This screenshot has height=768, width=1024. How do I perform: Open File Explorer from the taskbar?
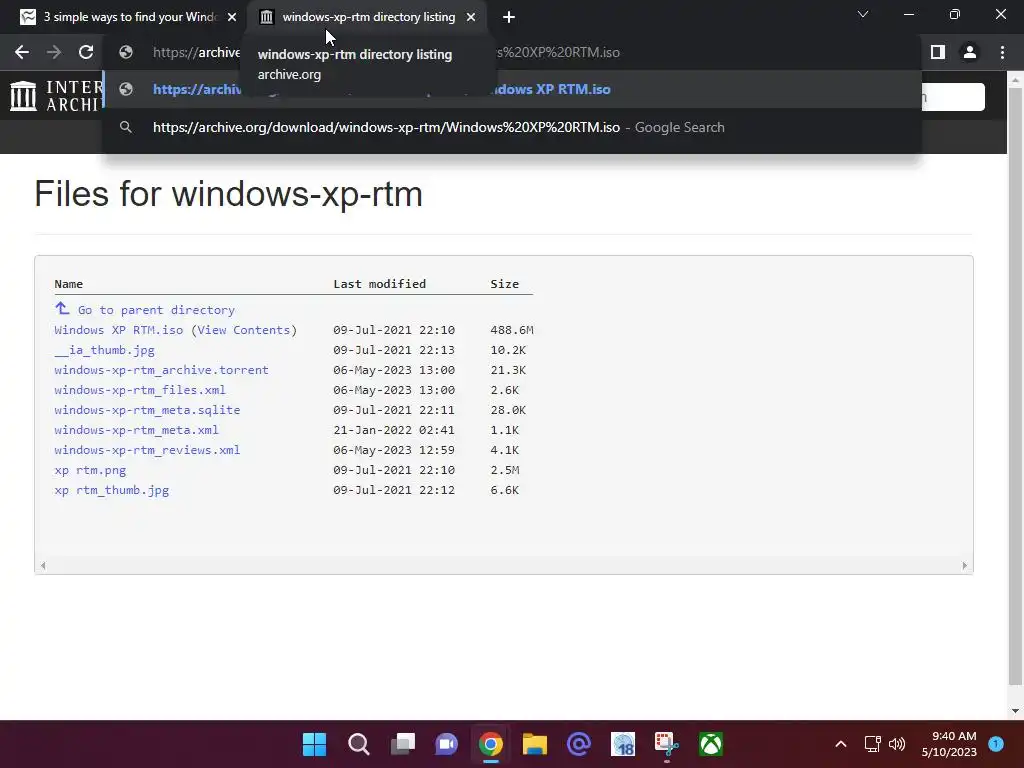pyautogui.click(x=535, y=744)
